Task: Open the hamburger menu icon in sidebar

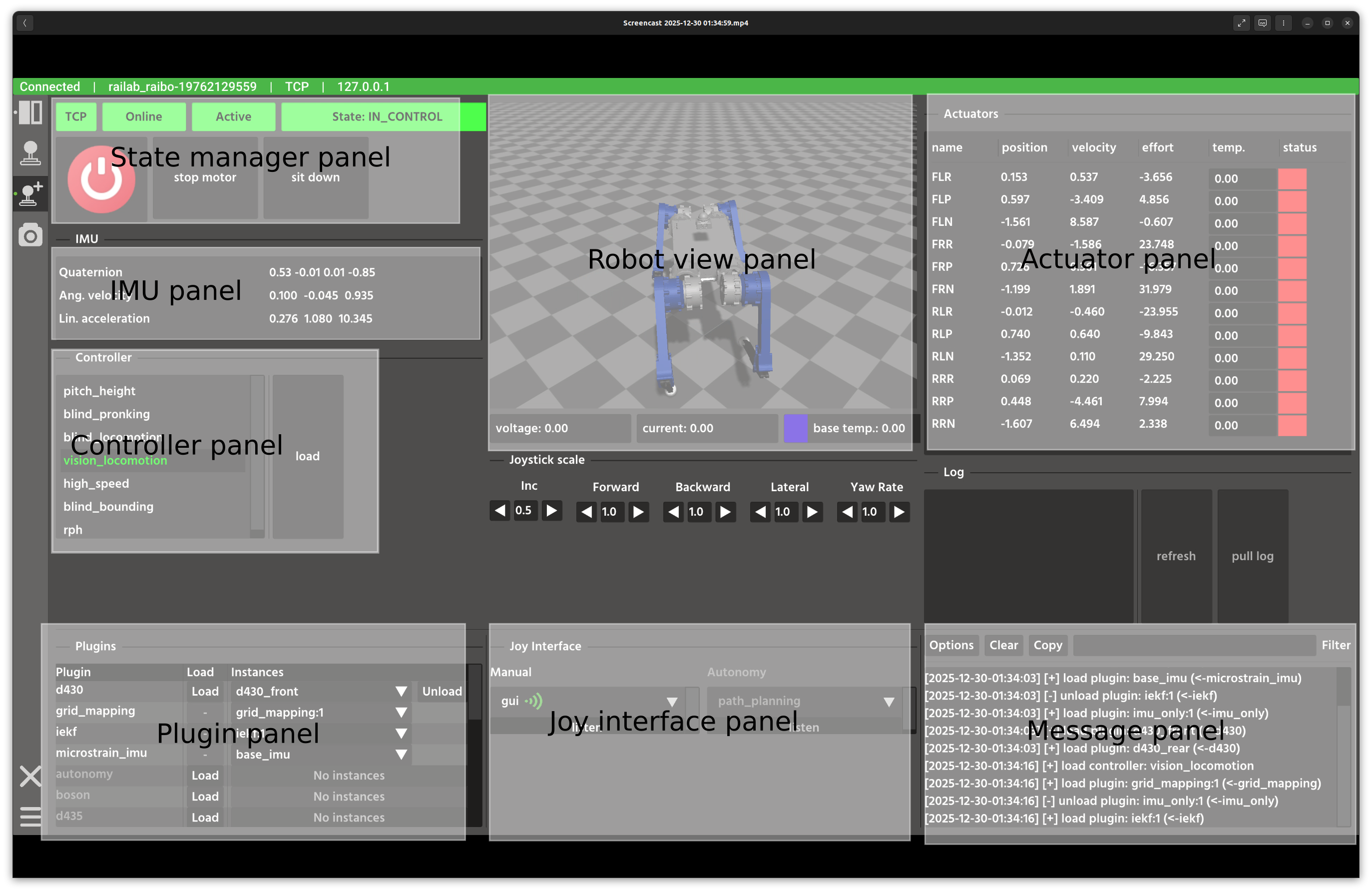Action: pos(30,817)
